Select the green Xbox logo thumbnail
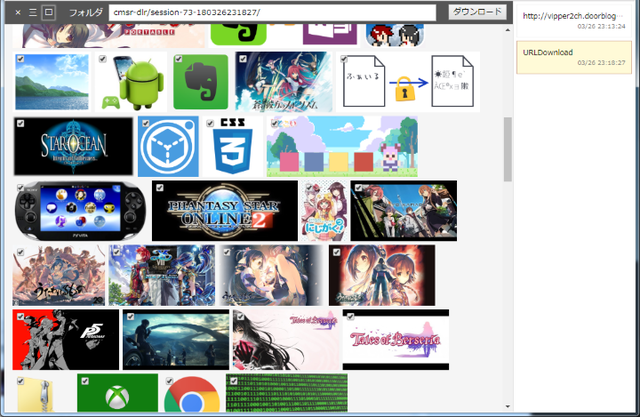The width and height of the screenshot is (640, 417). (118, 393)
